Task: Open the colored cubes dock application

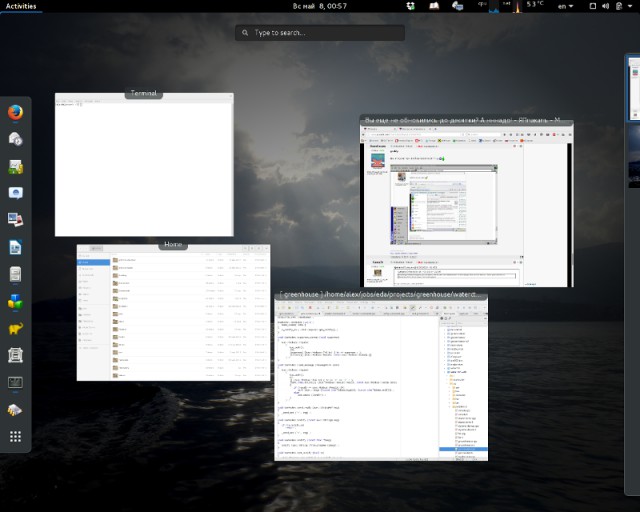Action: click(16, 301)
